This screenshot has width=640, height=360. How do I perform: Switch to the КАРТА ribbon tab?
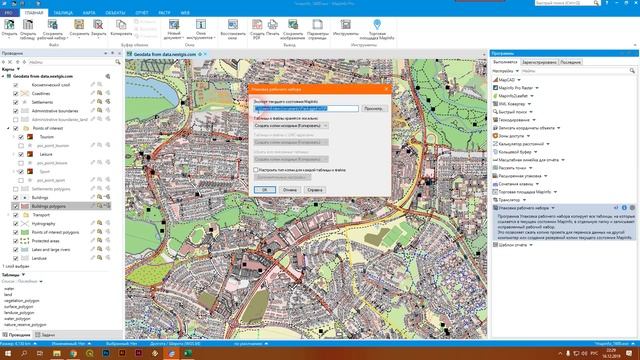[x=89, y=13]
